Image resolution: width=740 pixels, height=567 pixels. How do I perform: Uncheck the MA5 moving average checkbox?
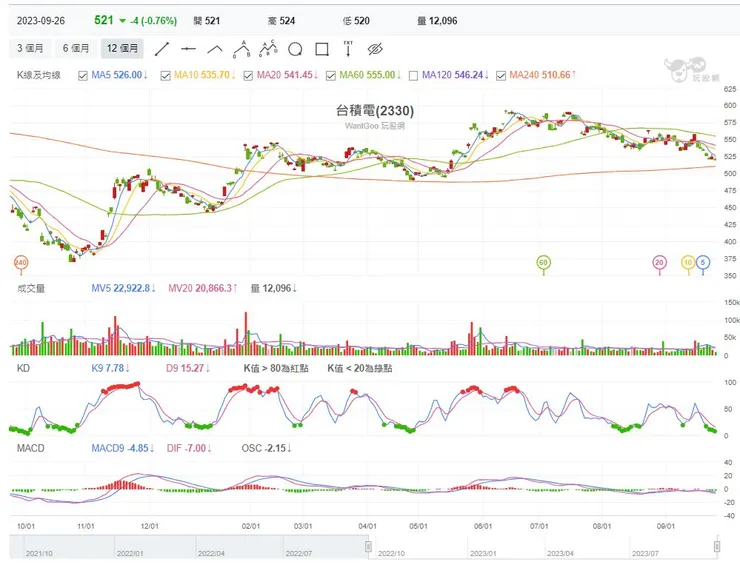click(83, 76)
